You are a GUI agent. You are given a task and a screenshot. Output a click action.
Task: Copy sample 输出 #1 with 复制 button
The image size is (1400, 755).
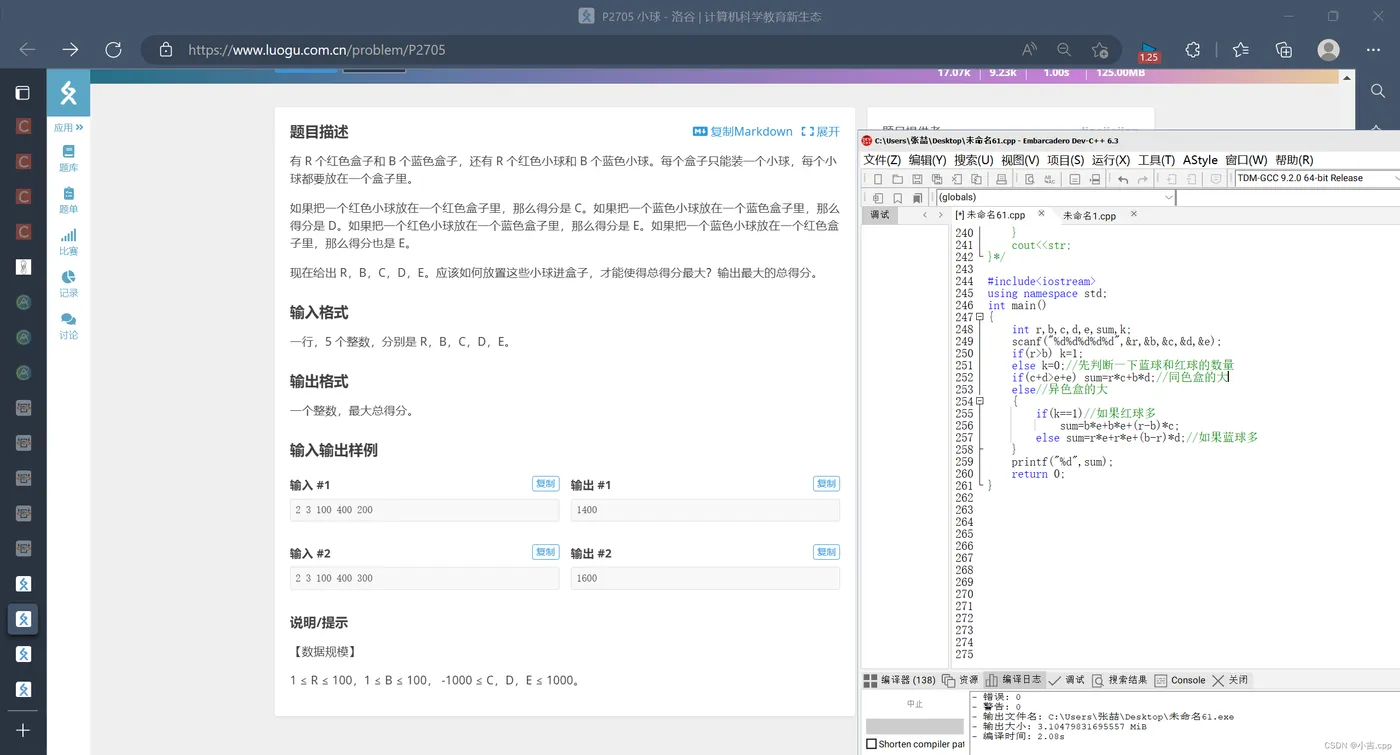click(x=826, y=484)
